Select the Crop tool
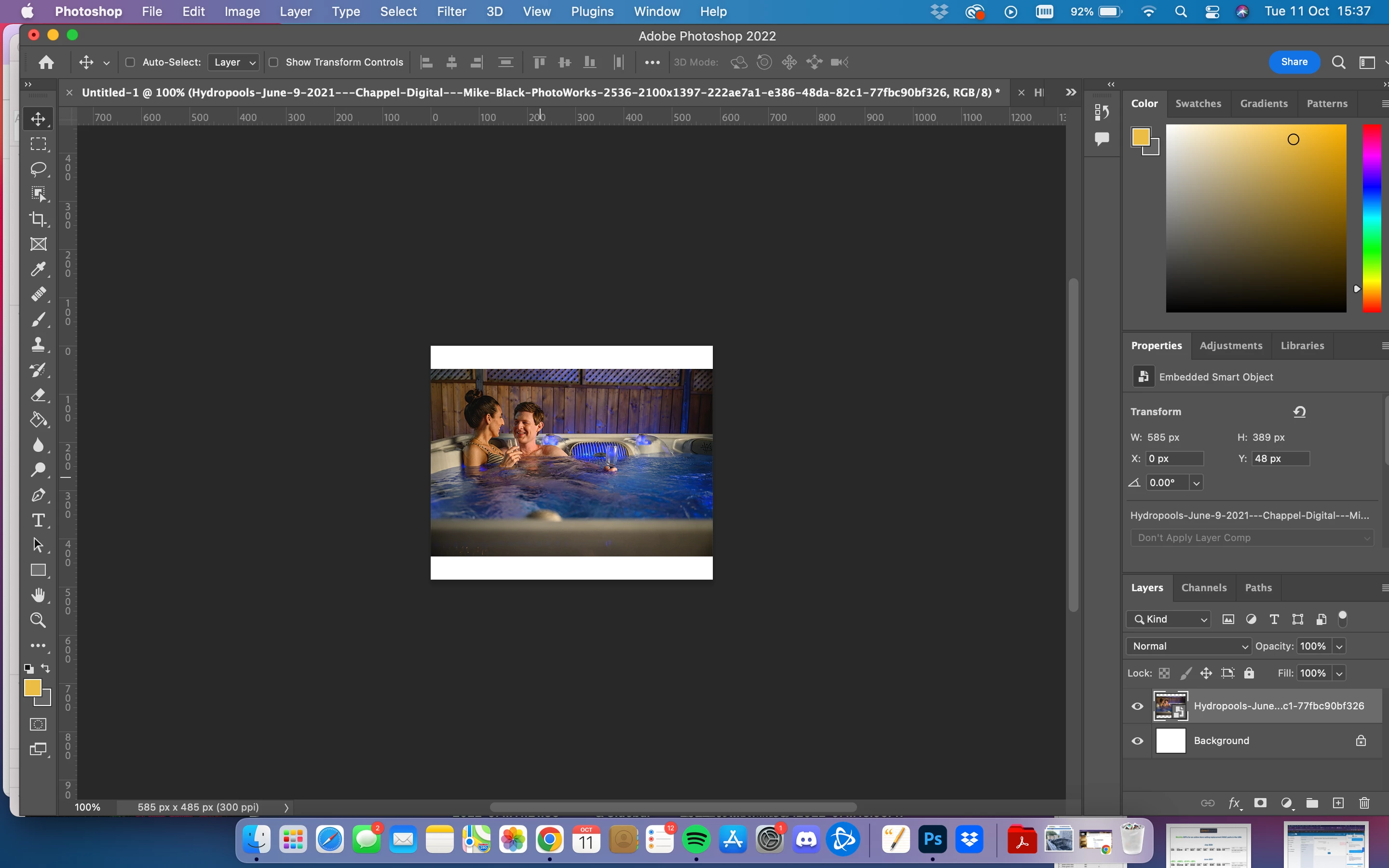This screenshot has height=868, width=1389. click(39, 219)
